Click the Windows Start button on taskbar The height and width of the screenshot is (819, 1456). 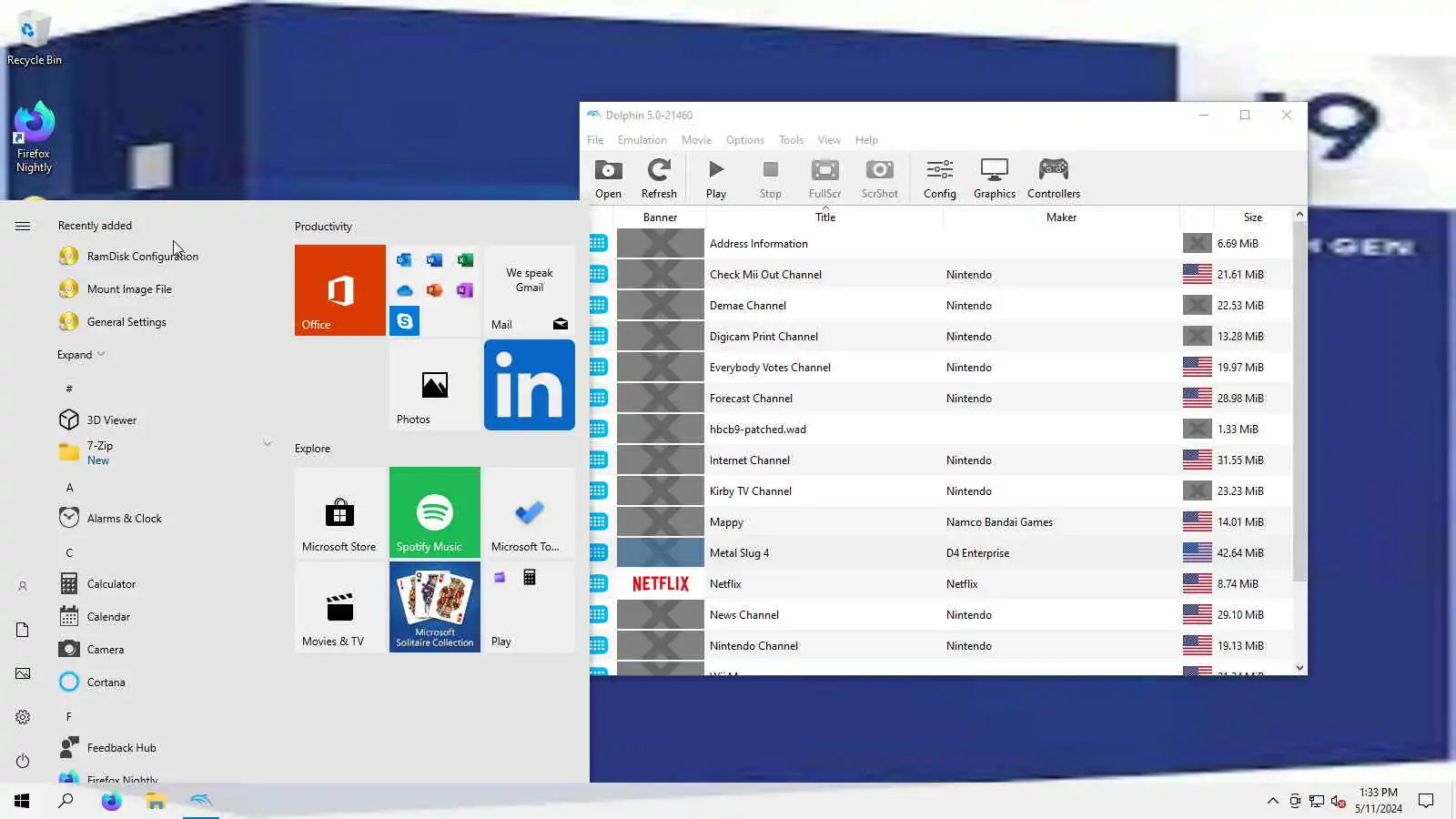coord(22,801)
